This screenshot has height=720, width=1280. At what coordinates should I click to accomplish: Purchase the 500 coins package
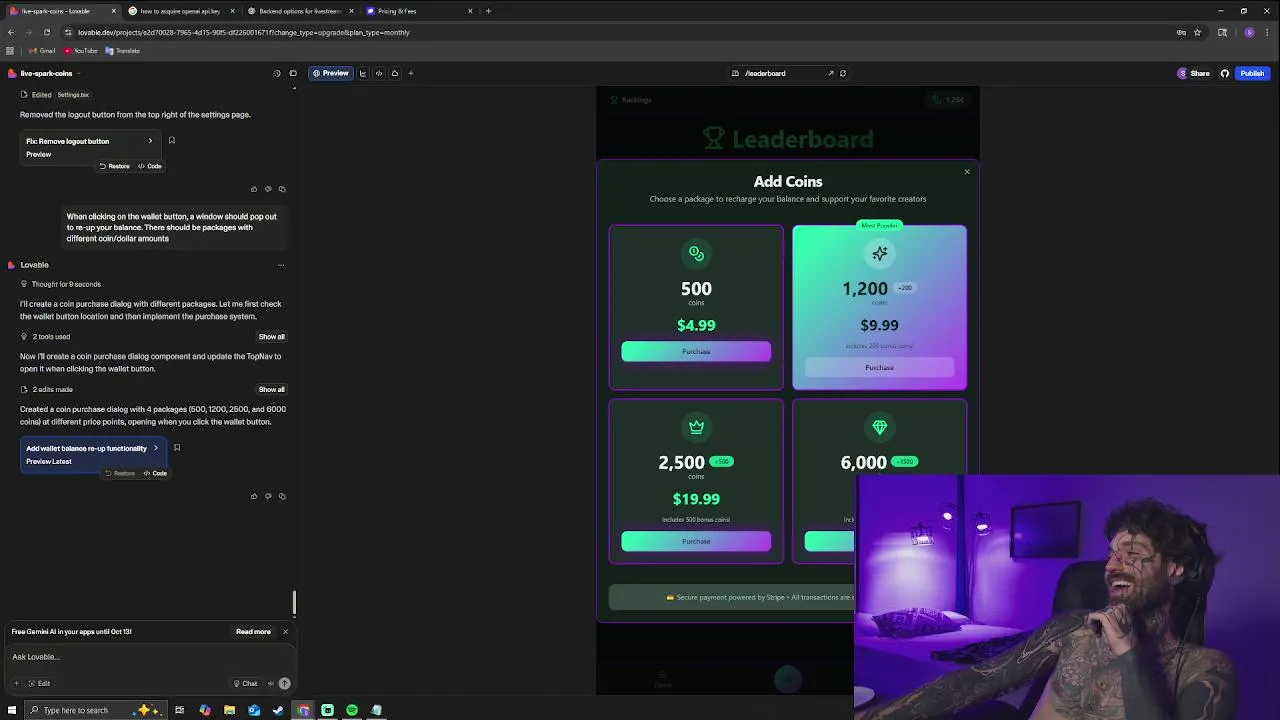tap(696, 351)
